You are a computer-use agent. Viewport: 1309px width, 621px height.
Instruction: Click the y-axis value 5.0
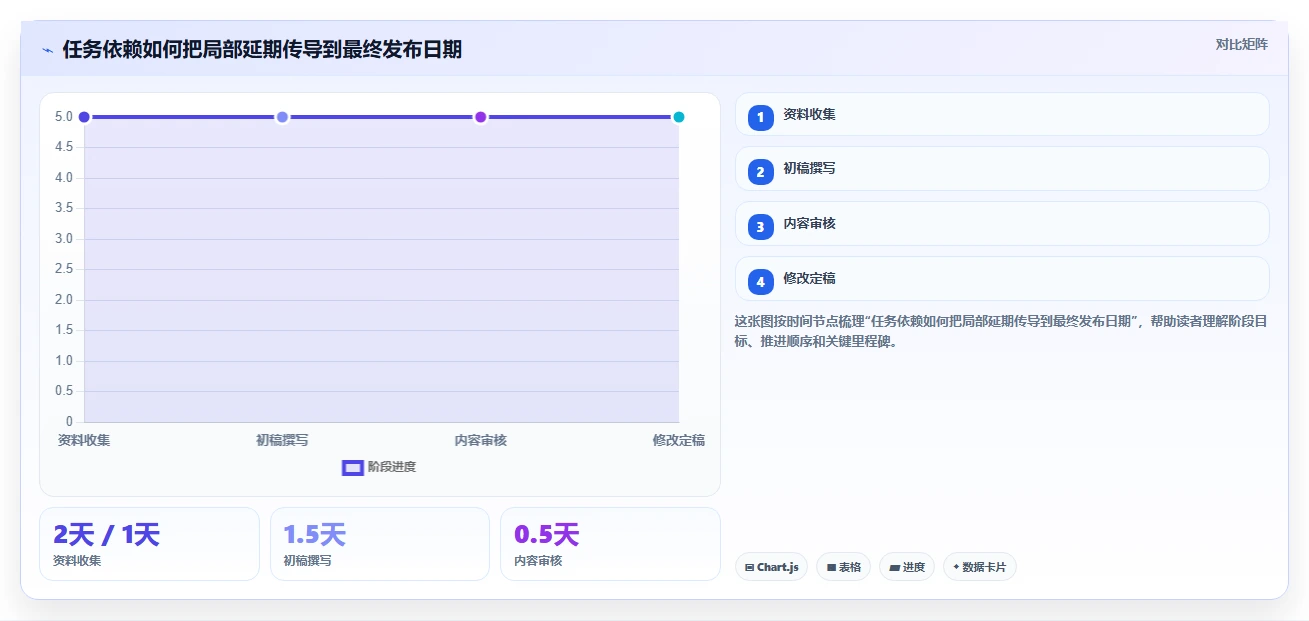[64, 117]
